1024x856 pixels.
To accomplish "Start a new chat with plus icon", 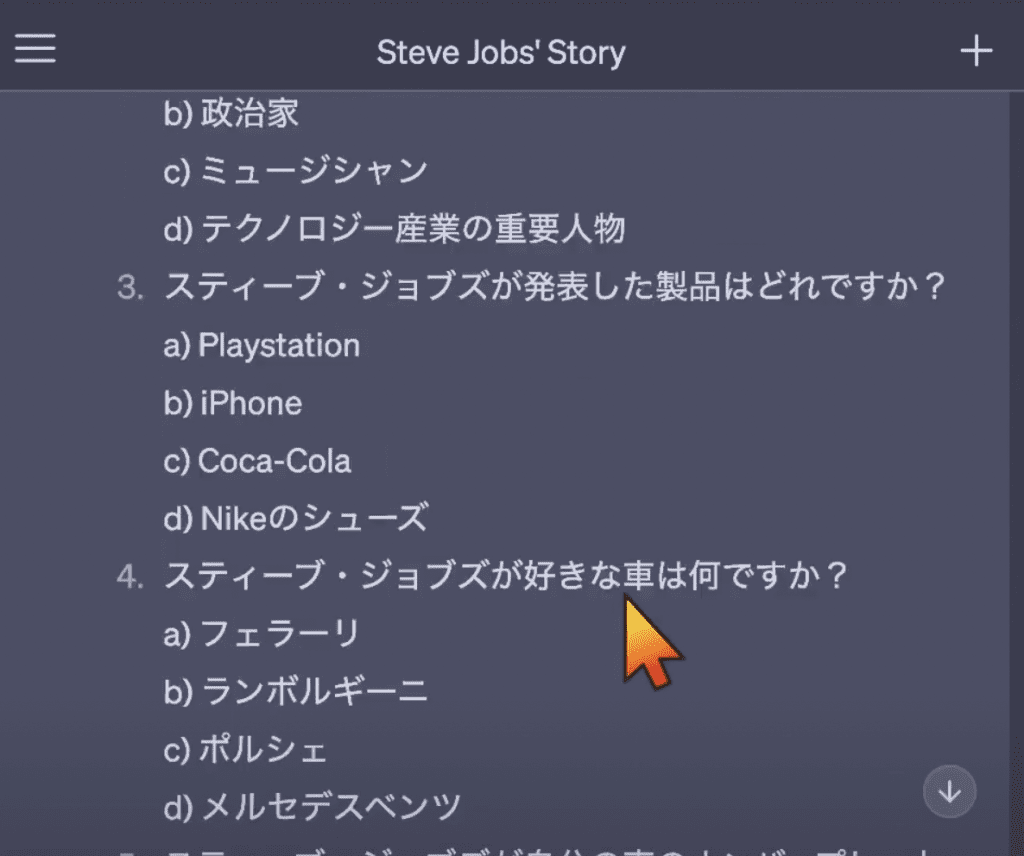I will pos(975,51).
